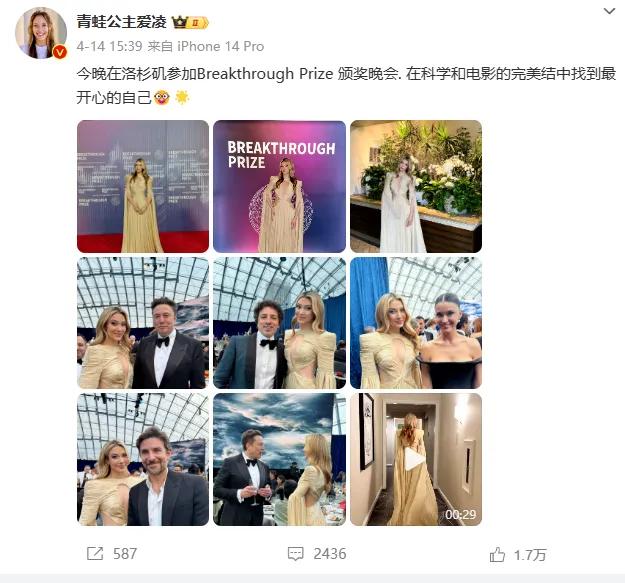
Task: Play the 00:29 hallway video
Action: pyautogui.click(x=416, y=459)
